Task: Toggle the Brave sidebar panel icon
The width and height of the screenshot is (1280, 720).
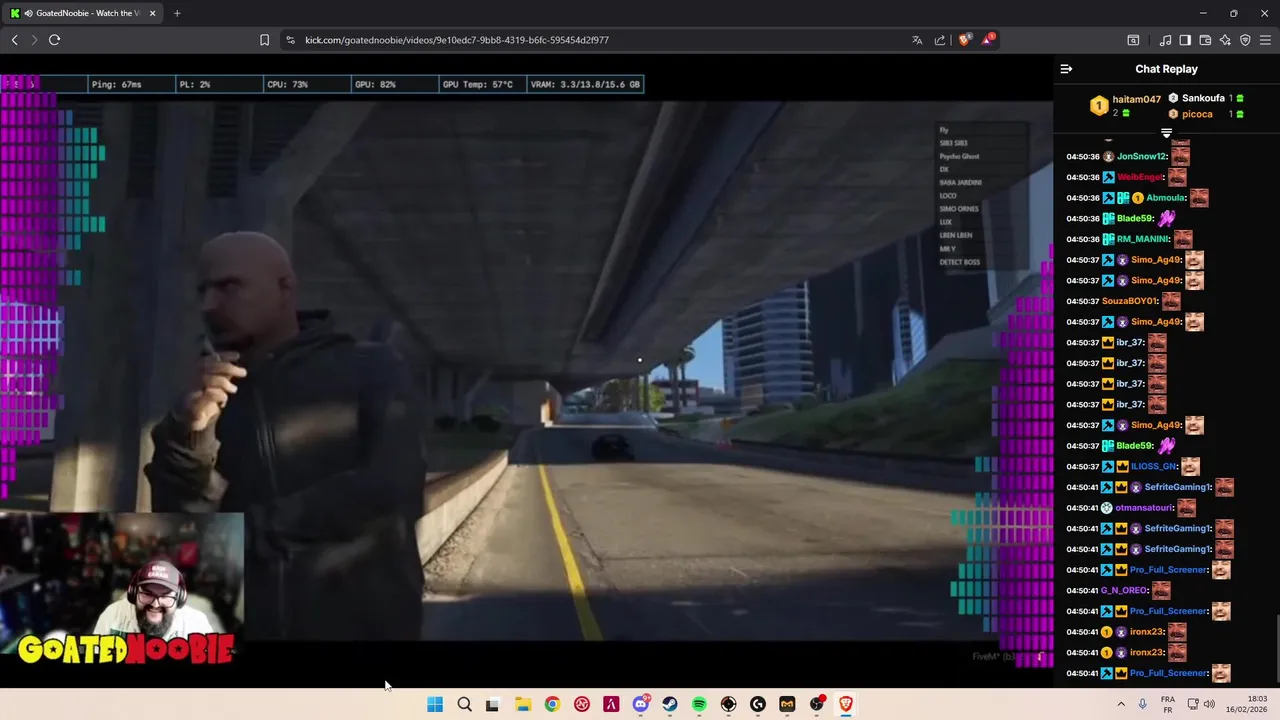Action: tap(1185, 40)
